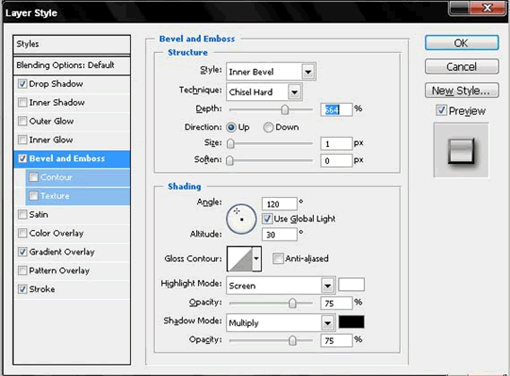Open the white Highlight color swatch
This screenshot has height=376, width=510.
click(x=351, y=285)
